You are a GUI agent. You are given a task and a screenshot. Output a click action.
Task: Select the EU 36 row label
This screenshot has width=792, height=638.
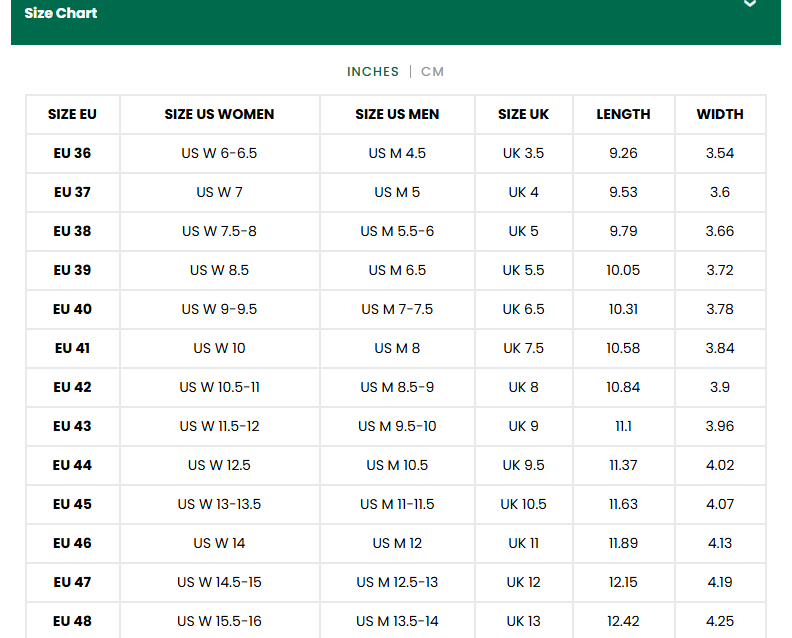pyautogui.click(x=72, y=153)
